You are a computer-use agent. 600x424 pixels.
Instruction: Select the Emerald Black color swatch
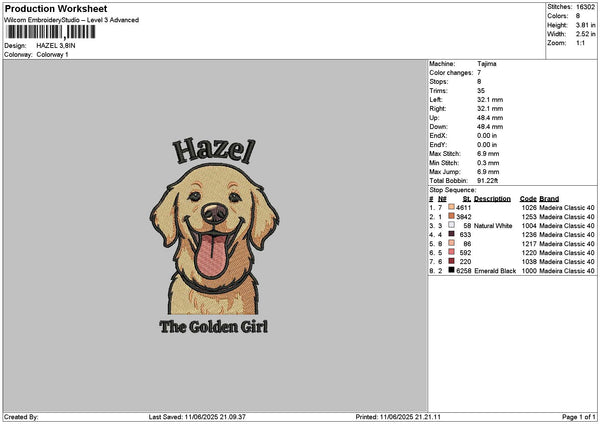[452, 270]
